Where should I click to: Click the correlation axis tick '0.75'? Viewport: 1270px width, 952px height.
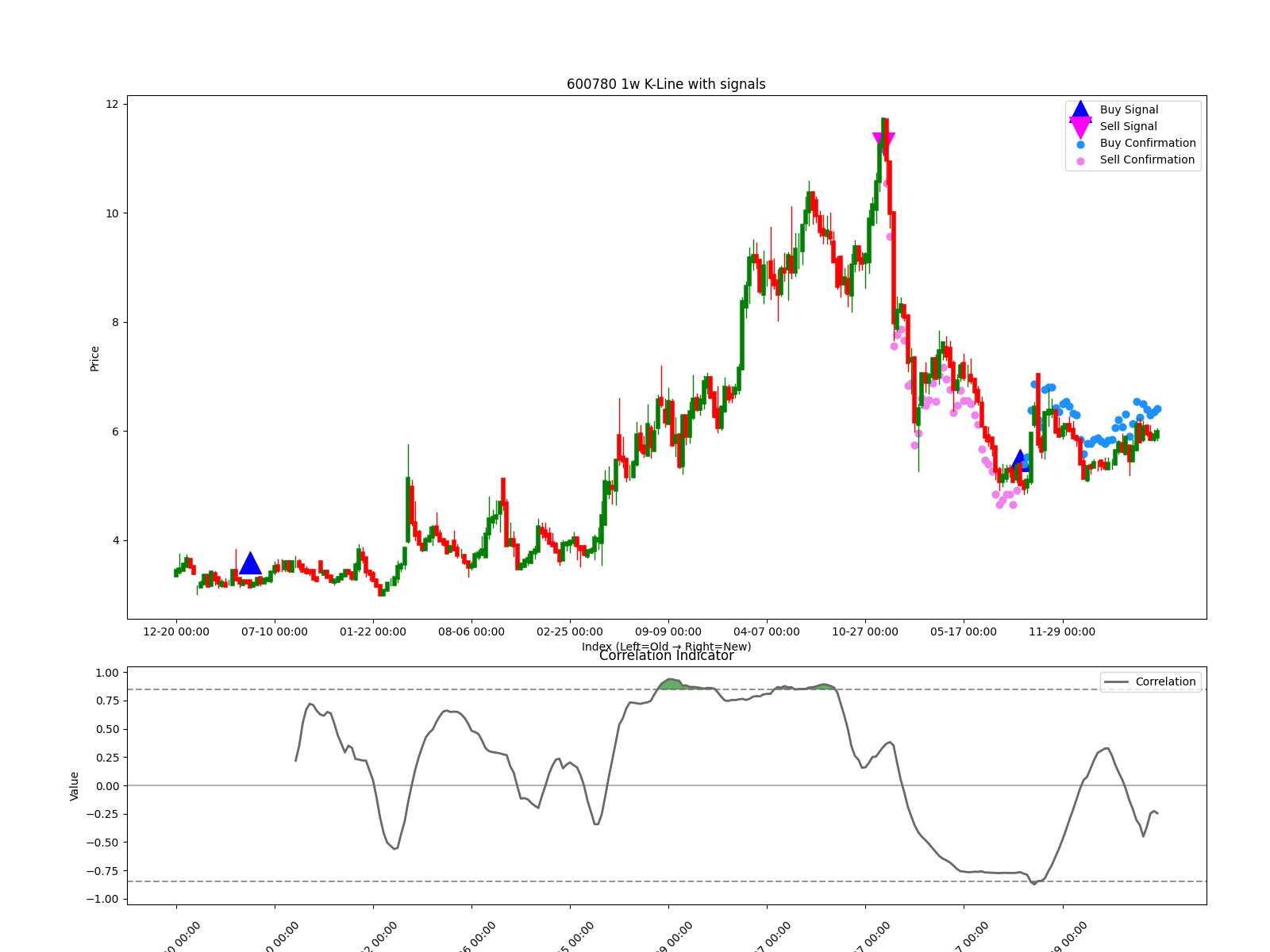(107, 701)
